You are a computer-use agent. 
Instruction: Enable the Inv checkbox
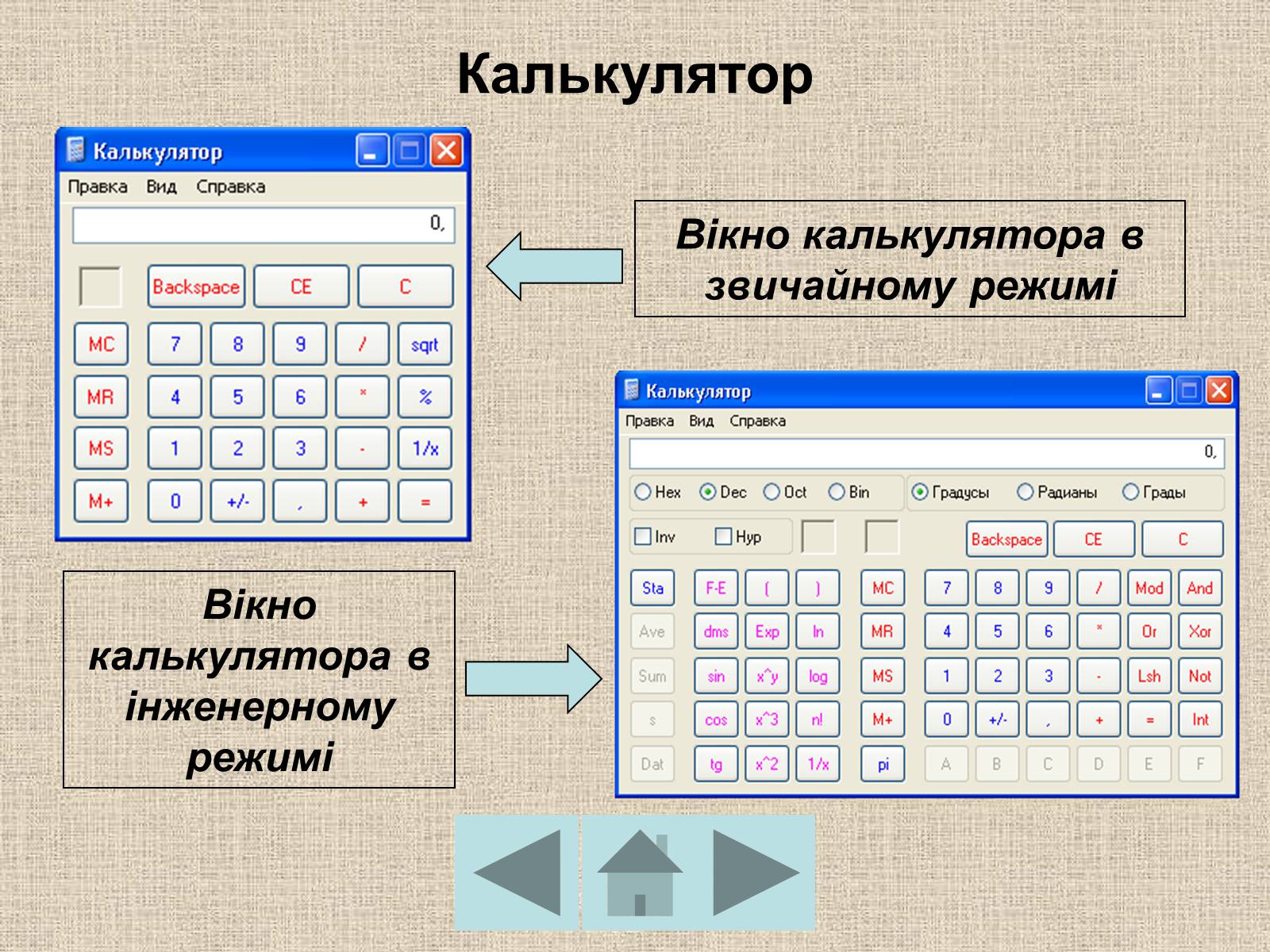click(x=655, y=537)
